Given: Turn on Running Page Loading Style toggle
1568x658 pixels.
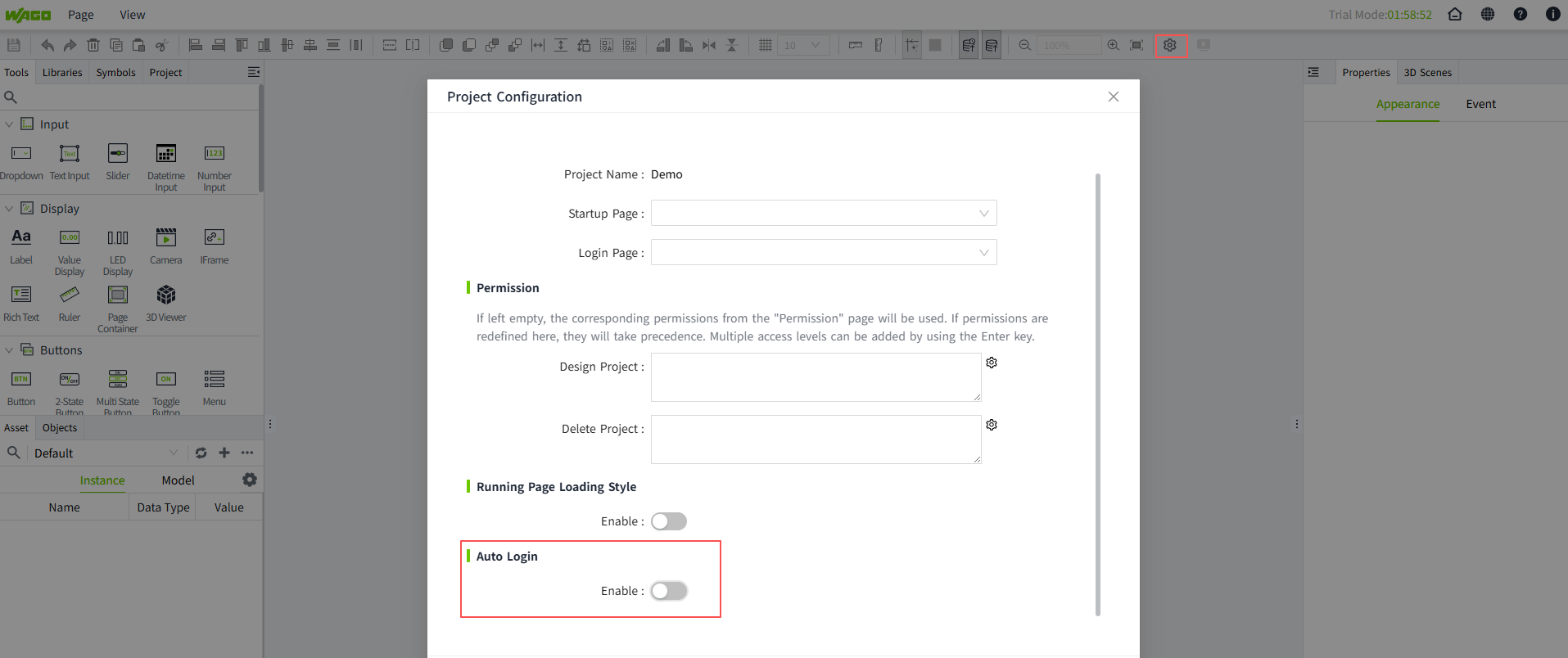Looking at the screenshot, I should [x=669, y=521].
